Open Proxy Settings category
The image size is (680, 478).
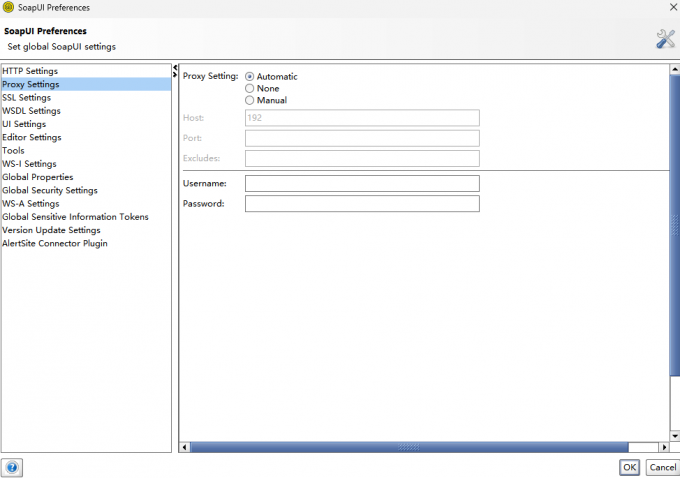coord(86,84)
